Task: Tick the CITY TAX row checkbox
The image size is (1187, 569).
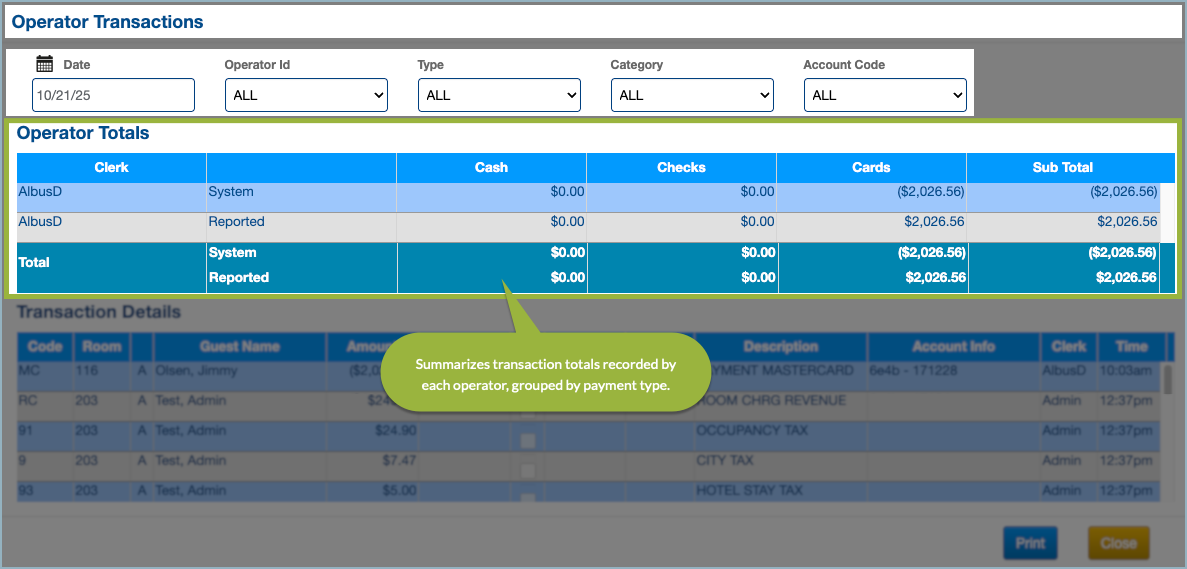Action: point(528,470)
